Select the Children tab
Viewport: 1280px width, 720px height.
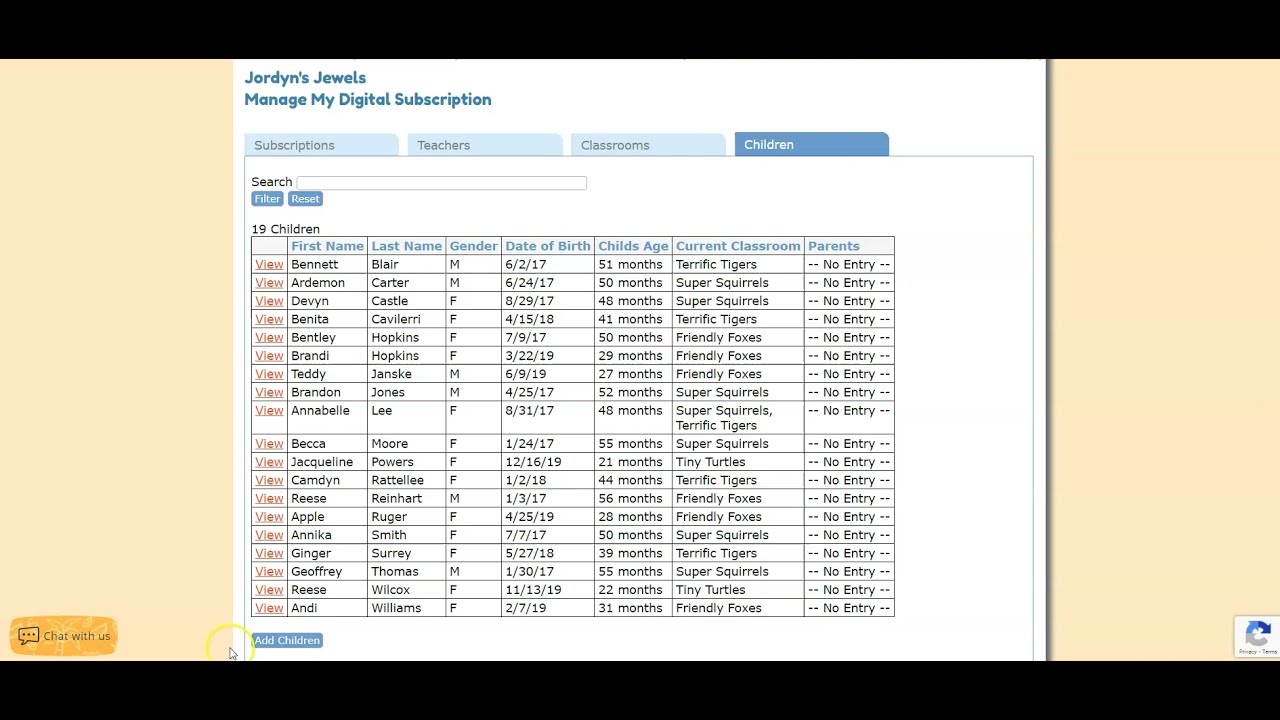(811, 144)
